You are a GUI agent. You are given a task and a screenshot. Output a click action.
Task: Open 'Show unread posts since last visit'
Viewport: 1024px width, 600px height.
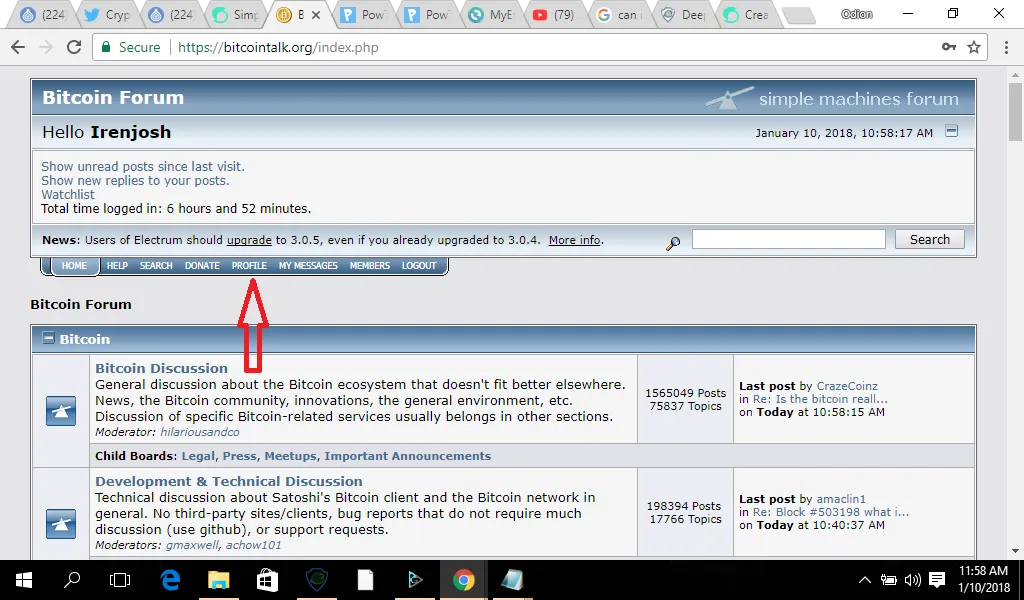(x=143, y=166)
